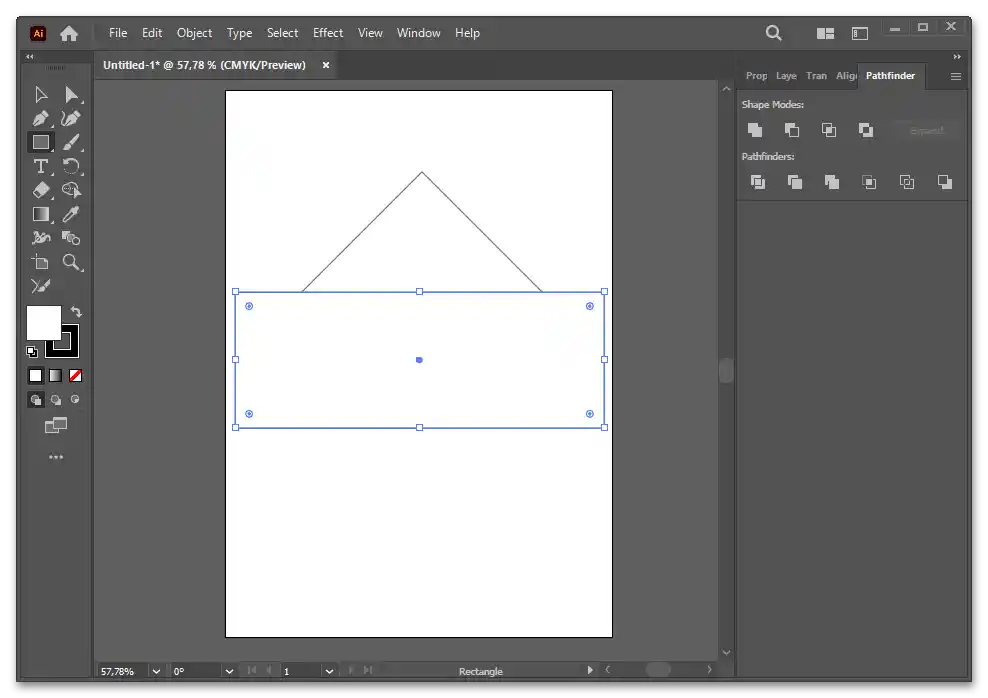Apply Minus Back pathfinder
Image resolution: width=988 pixels, height=698 pixels.
coord(944,182)
